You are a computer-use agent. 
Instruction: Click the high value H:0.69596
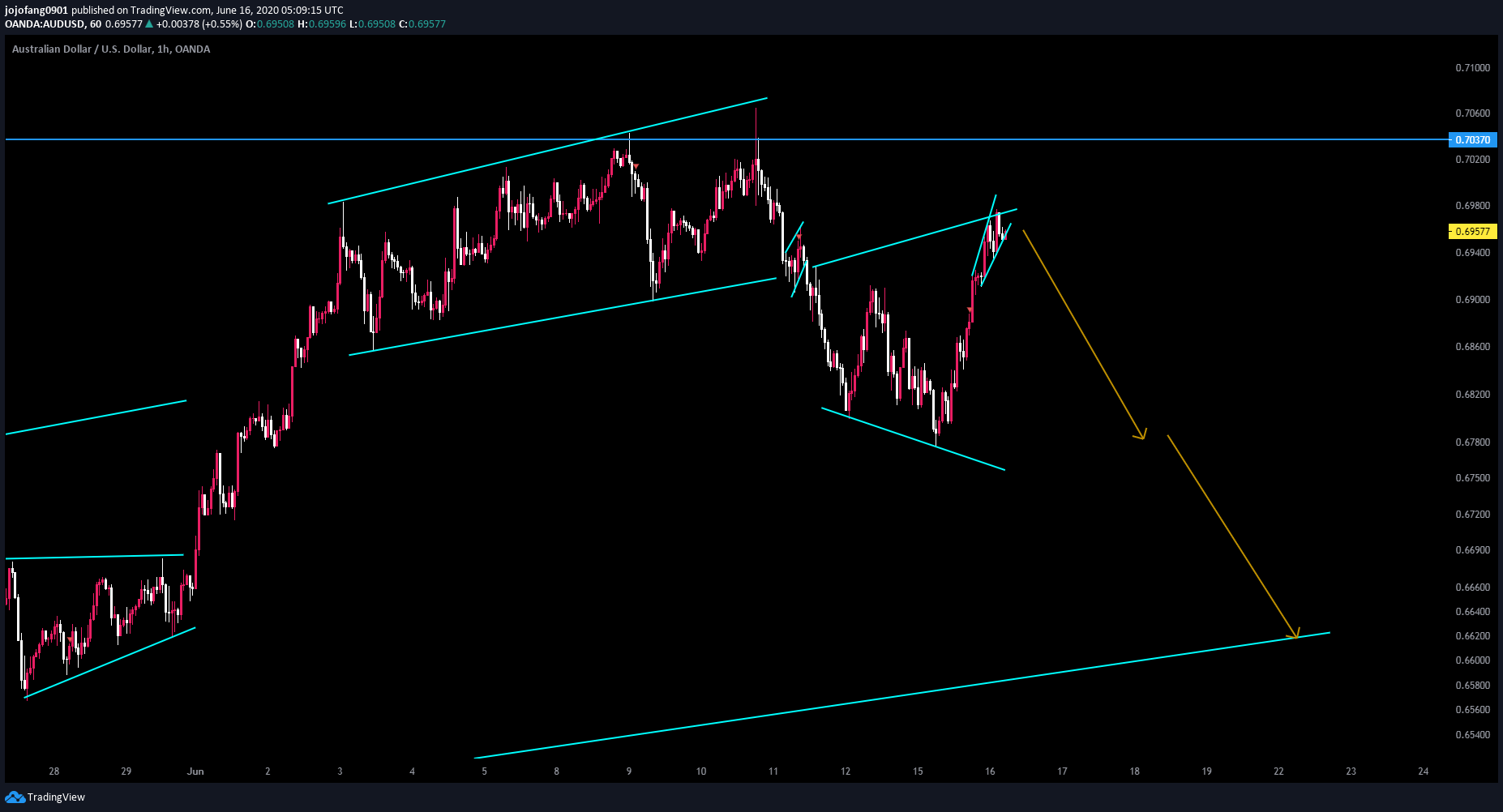[322, 24]
